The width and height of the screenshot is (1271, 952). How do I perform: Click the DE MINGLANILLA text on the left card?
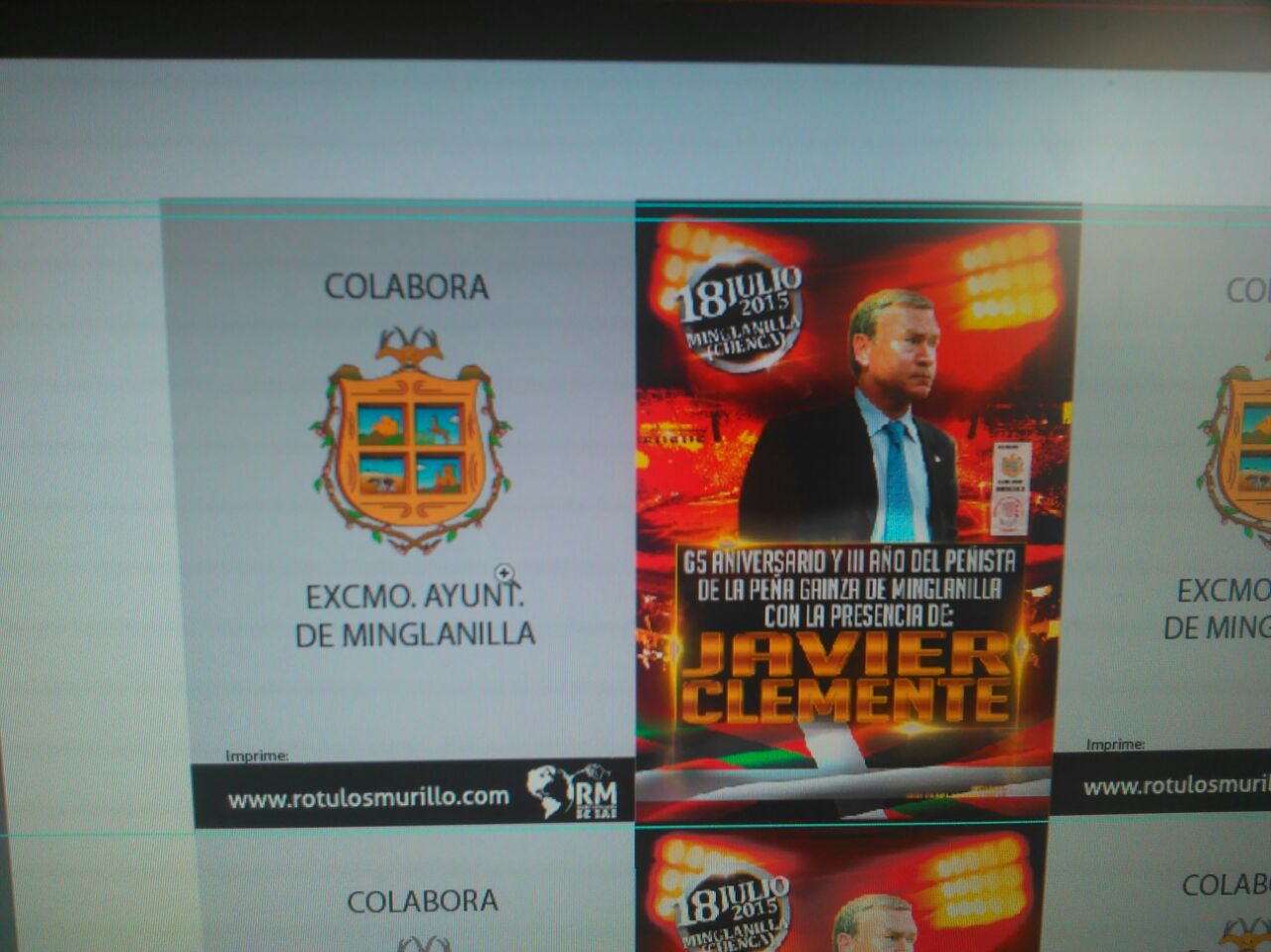tap(415, 633)
